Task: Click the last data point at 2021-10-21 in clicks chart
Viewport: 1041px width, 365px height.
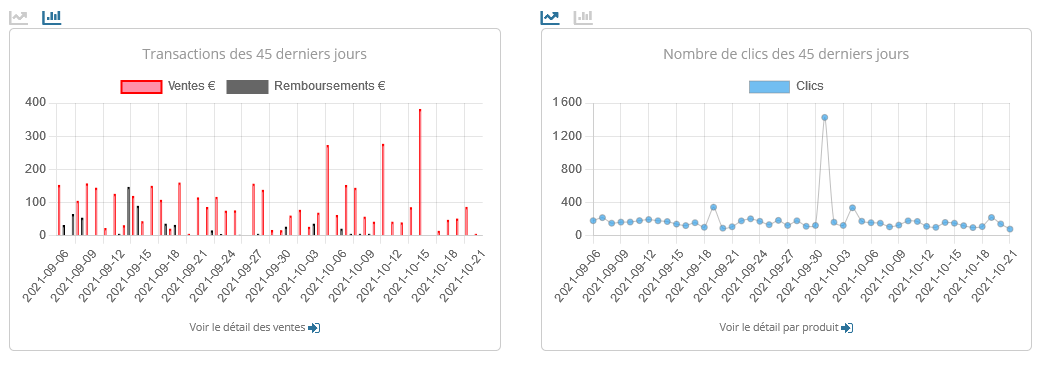Action: tap(1010, 229)
